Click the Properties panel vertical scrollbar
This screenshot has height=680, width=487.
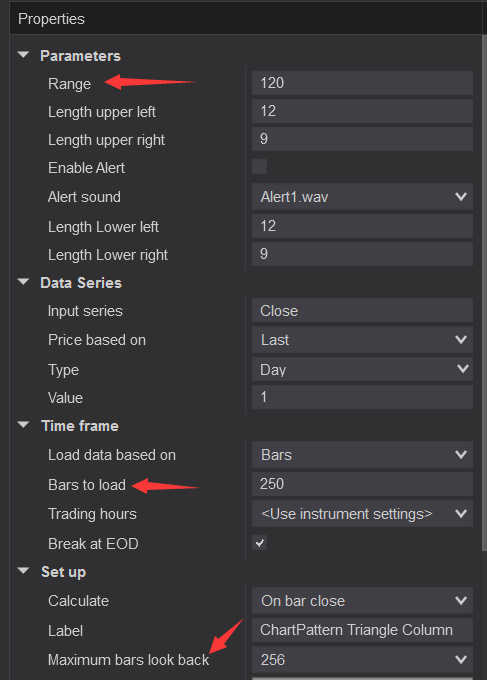[x=484, y=293]
